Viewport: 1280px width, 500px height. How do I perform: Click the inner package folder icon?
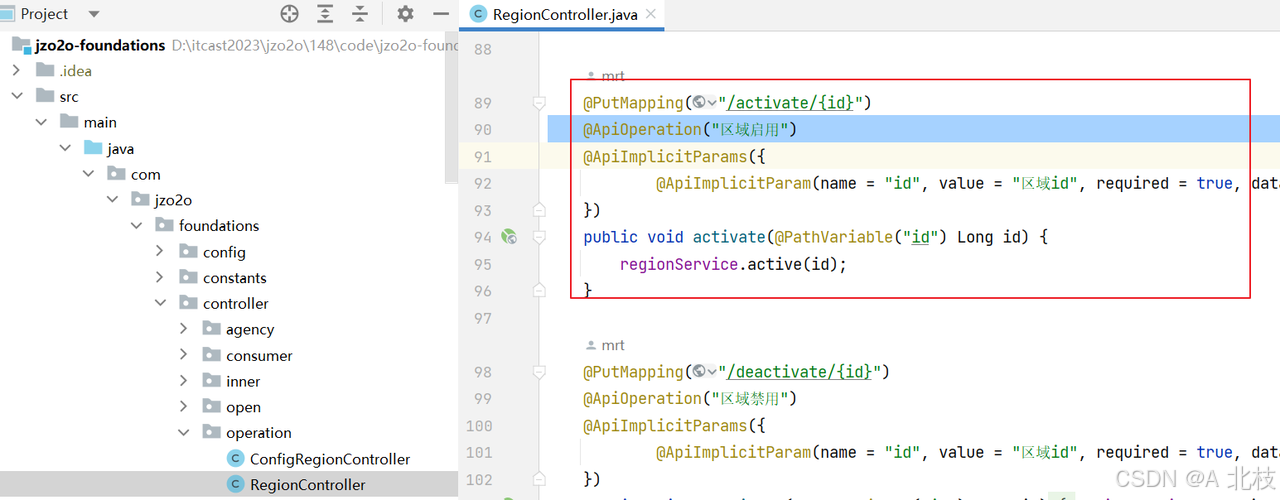tap(211, 381)
